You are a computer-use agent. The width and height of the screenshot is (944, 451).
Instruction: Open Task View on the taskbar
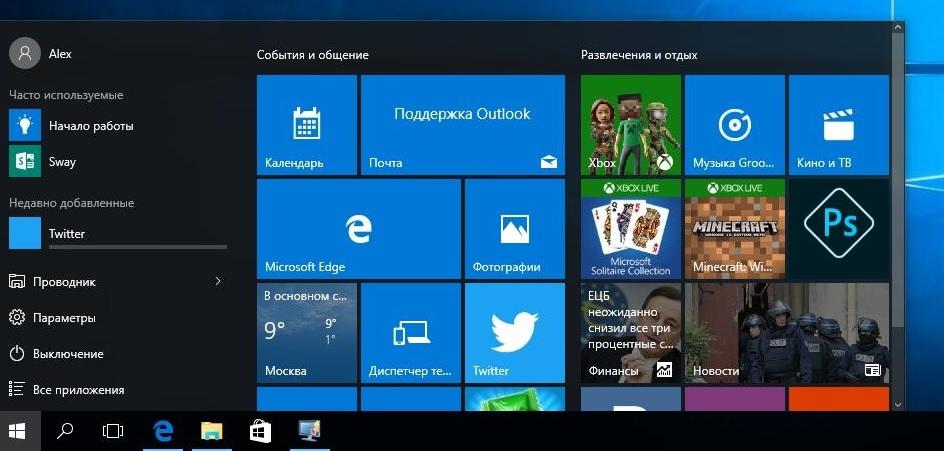coord(113,431)
